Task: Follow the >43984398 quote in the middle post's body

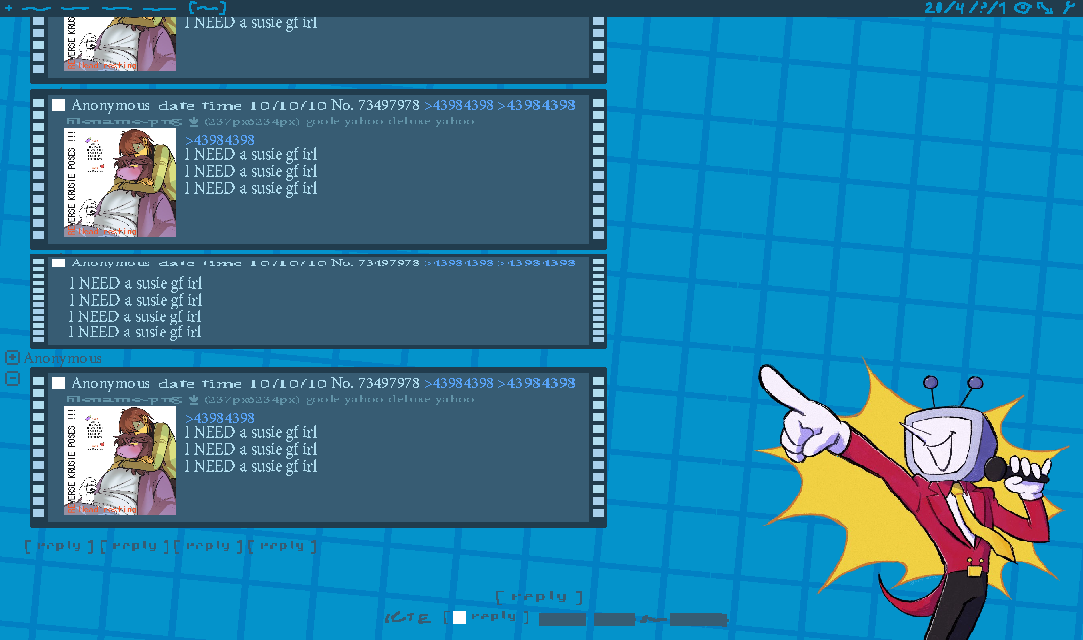Action: point(220,139)
